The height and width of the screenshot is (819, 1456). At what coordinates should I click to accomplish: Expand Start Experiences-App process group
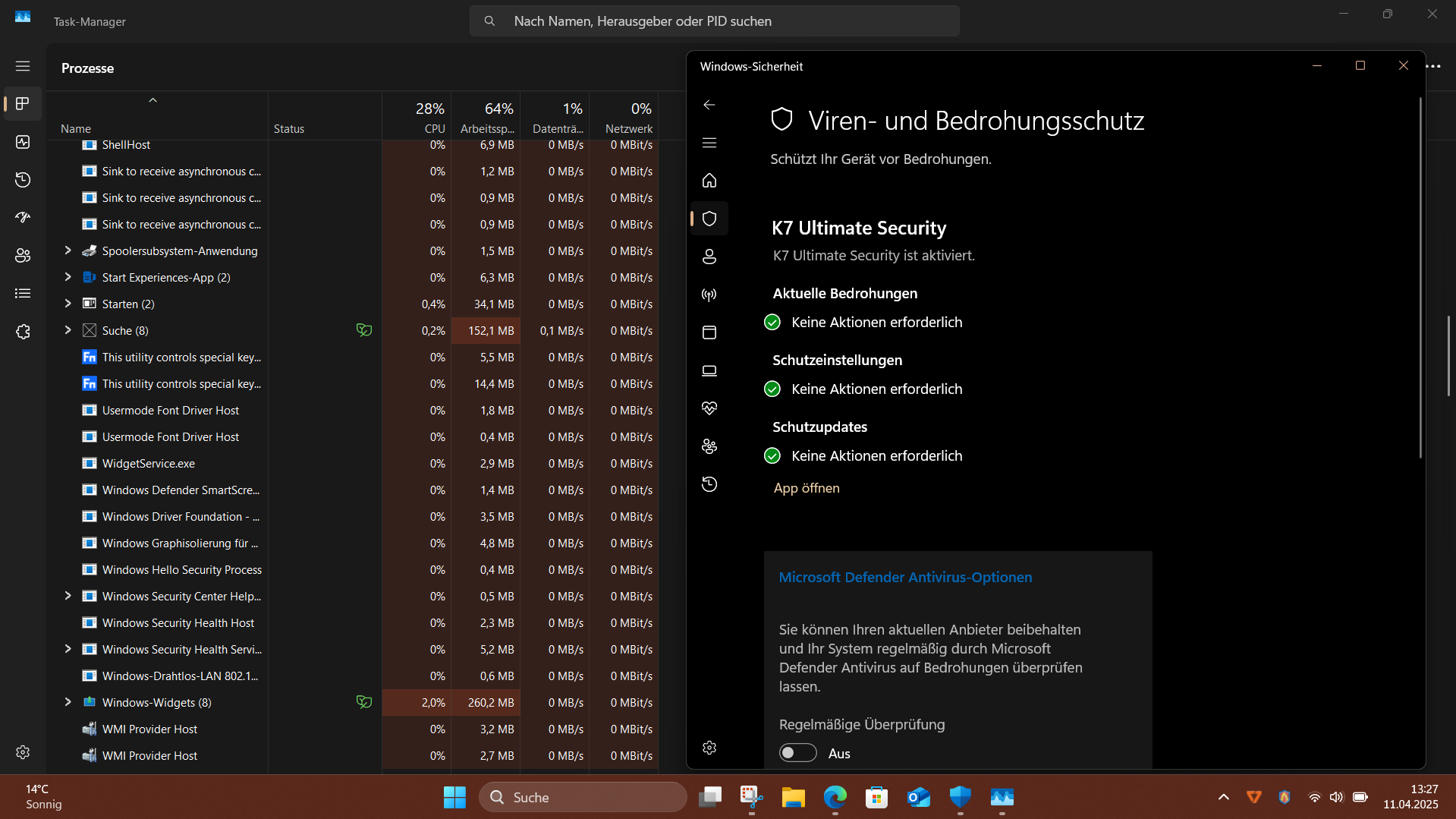68,277
